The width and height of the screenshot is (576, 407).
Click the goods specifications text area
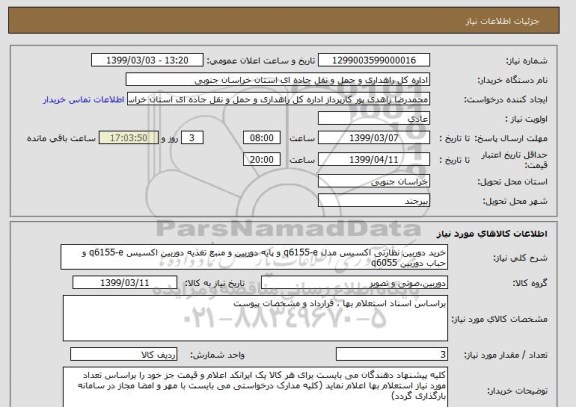(x=255, y=318)
